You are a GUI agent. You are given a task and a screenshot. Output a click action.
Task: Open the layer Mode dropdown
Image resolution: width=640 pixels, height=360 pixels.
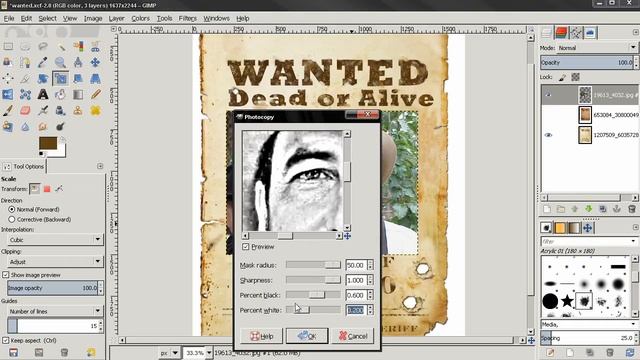pos(596,48)
